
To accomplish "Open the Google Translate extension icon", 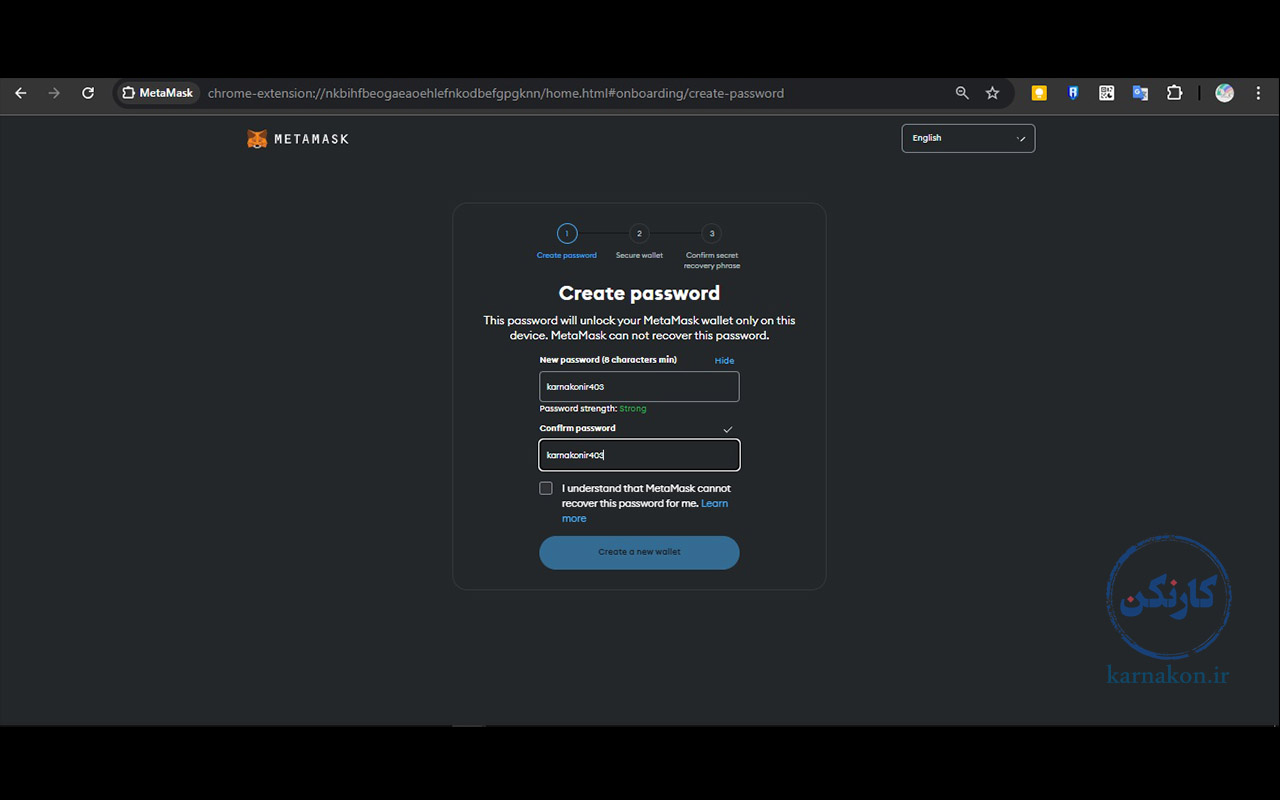I will 1140,93.
